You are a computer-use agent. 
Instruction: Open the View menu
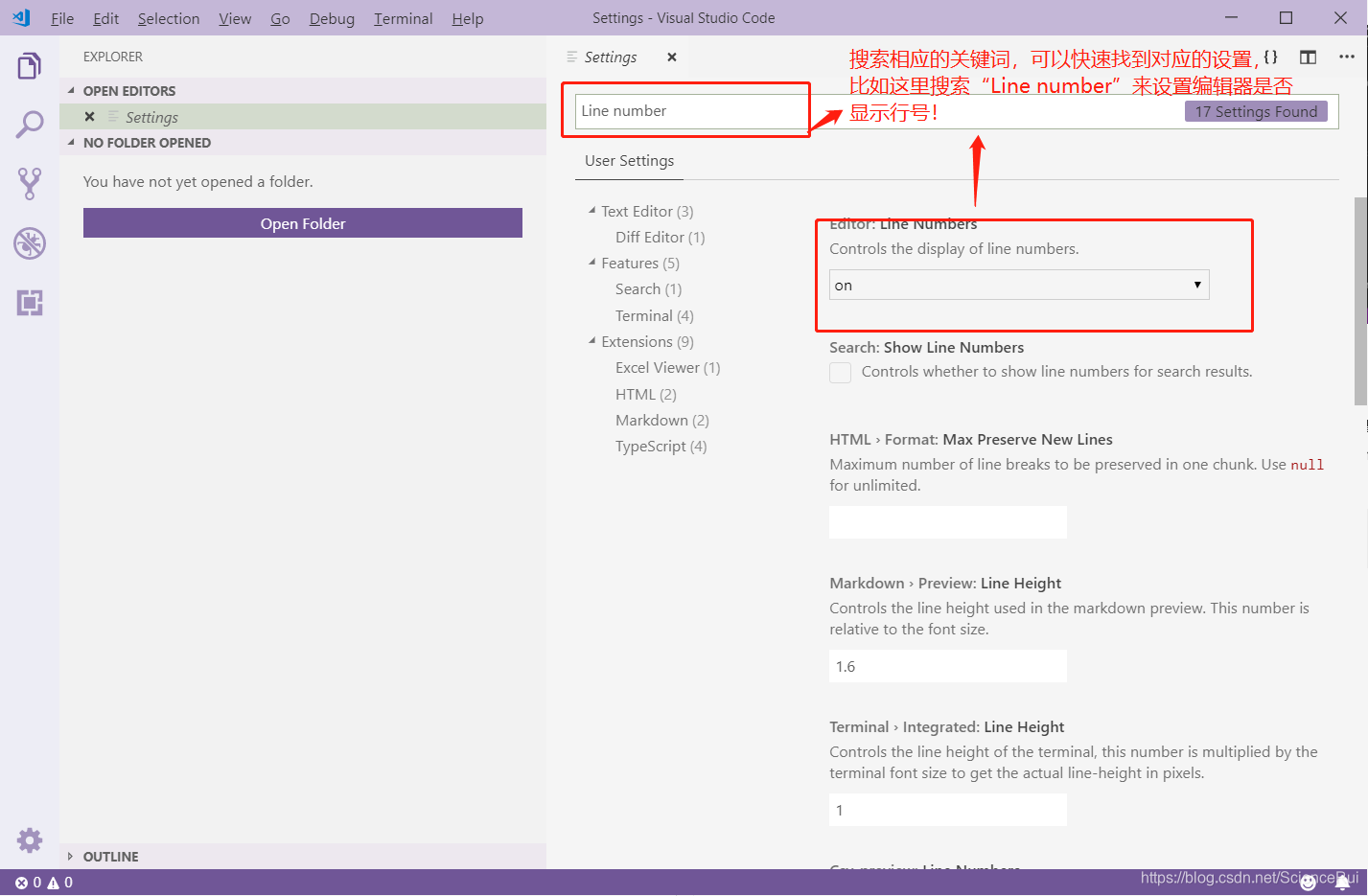click(235, 18)
